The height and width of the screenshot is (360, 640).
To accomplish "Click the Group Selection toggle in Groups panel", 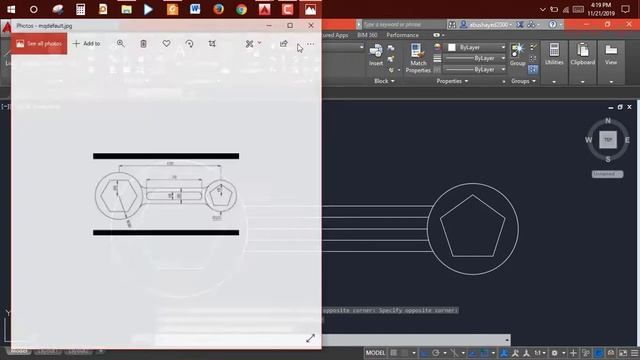I will coord(533,69).
